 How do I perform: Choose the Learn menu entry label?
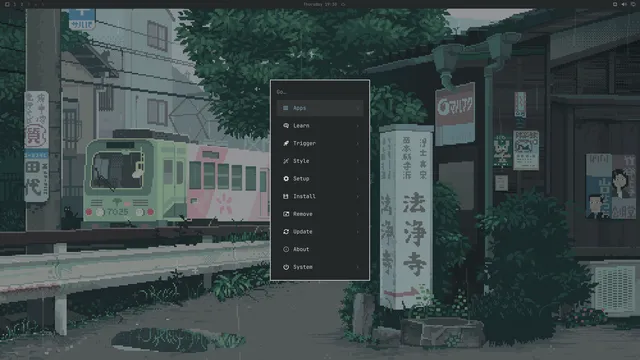tap(301, 126)
